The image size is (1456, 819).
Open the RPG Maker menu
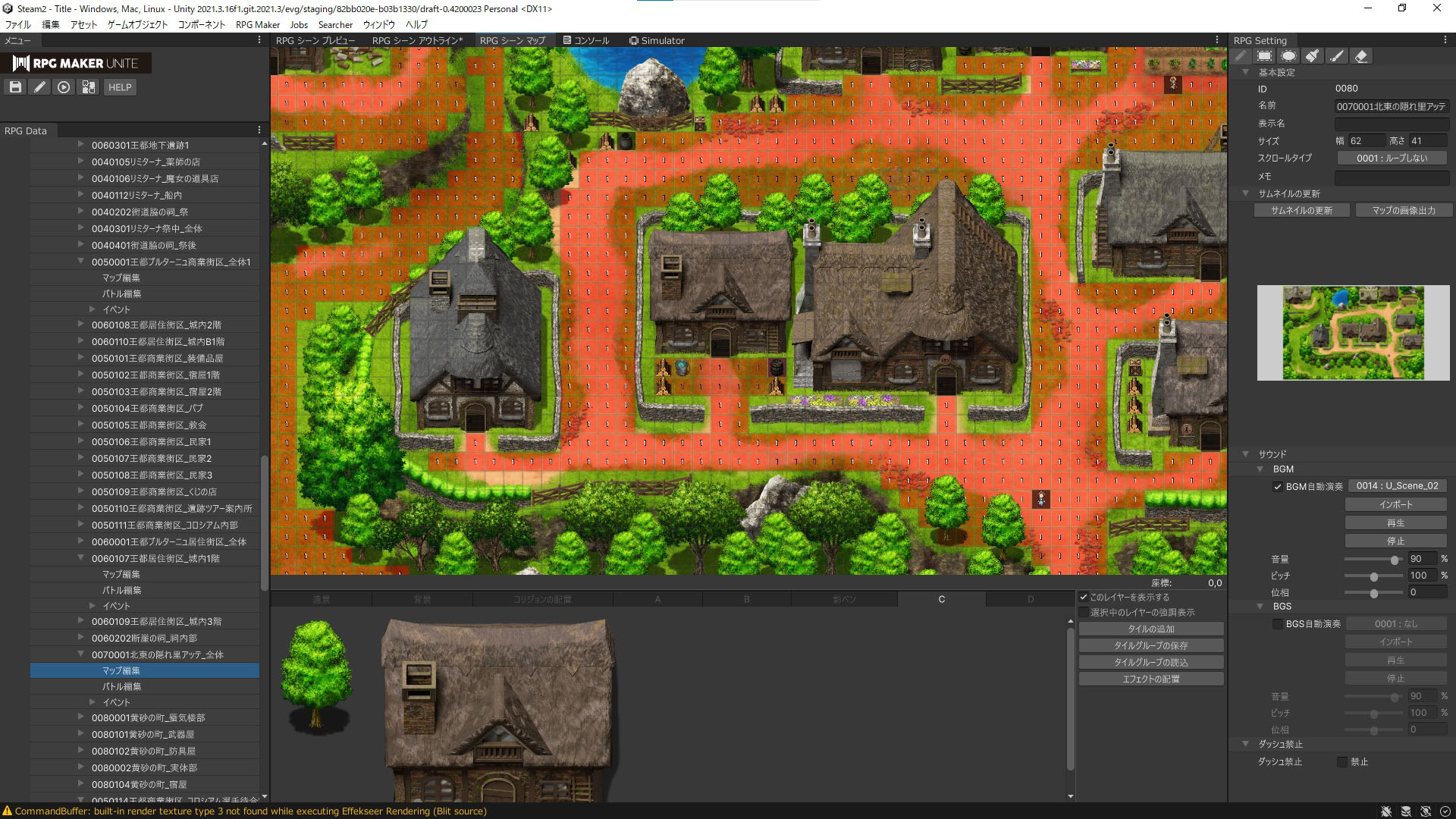[x=257, y=24]
